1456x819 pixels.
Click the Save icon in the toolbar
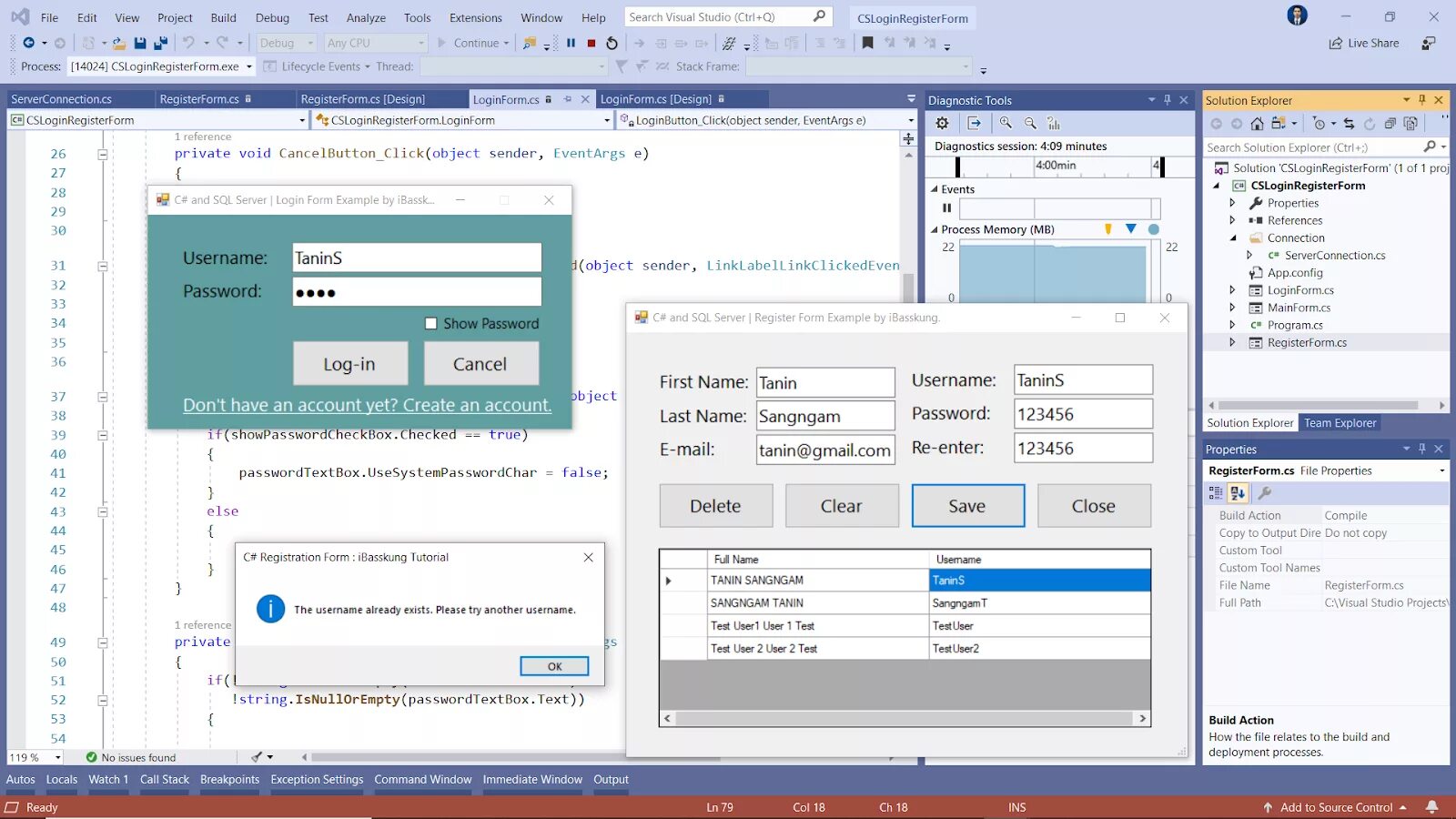coord(140,43)
